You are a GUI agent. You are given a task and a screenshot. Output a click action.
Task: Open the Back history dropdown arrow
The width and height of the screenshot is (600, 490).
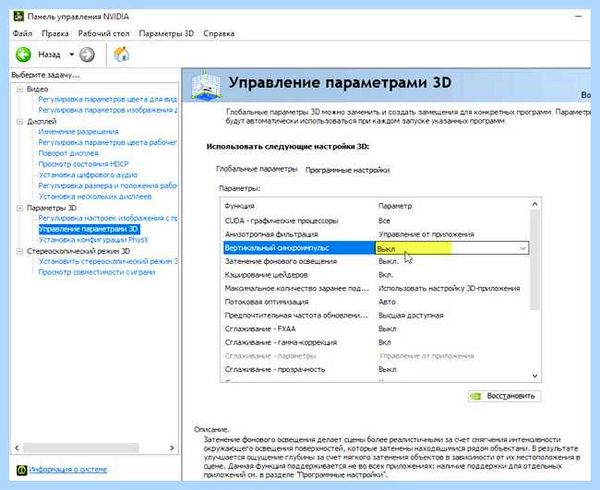click(x=72, y=54)
